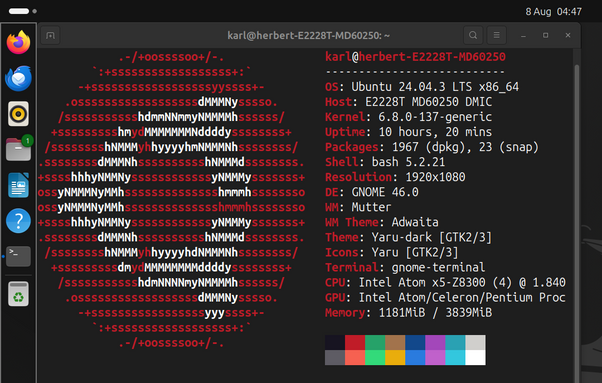Screen dimensions: 602x383
Task: Open Rhythmbox music player icon
Action: click(x=18, y=114)
